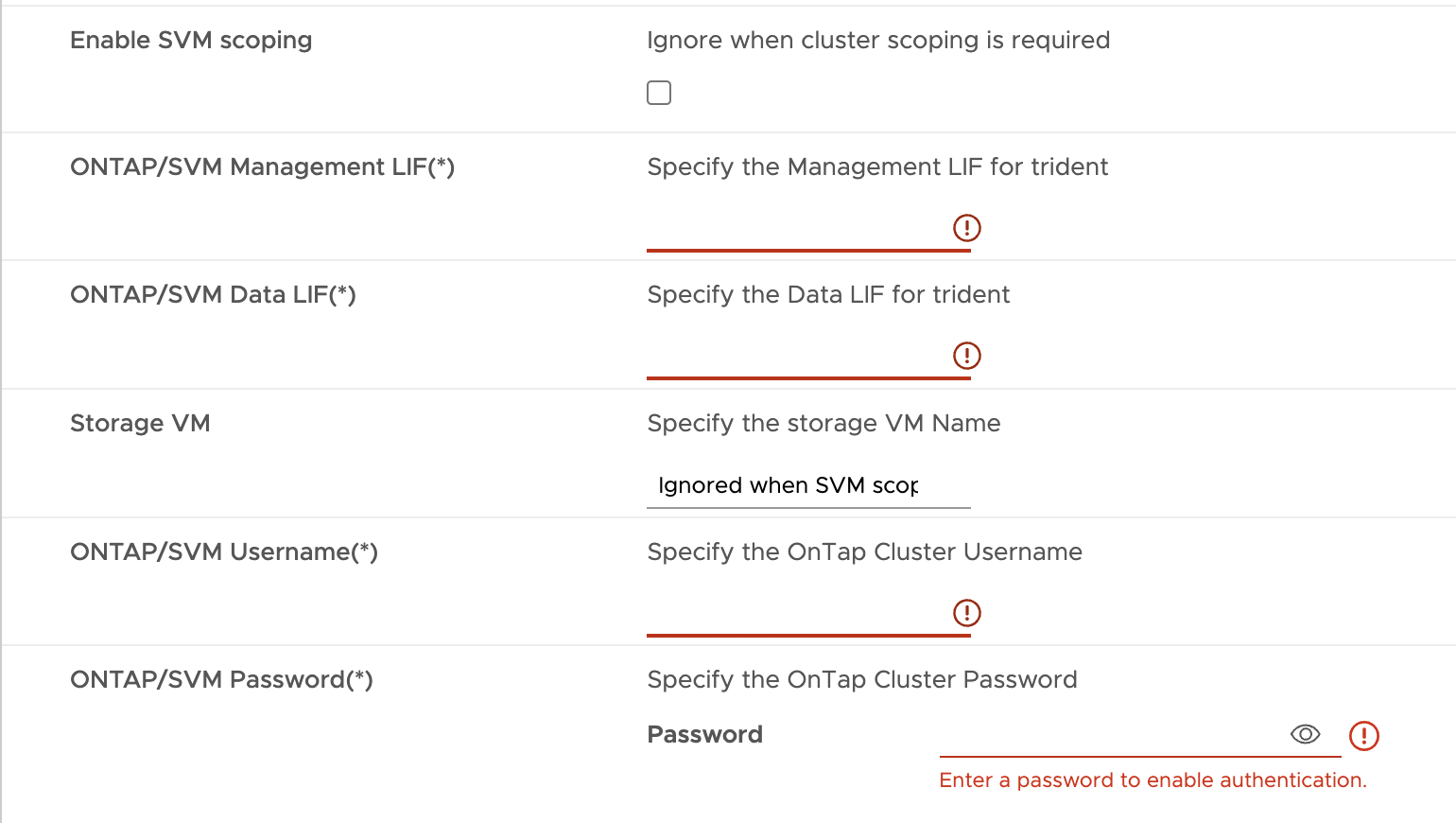Click the Data LIF error warning icon
1456x823 pixels.
[x=966, y=356]
